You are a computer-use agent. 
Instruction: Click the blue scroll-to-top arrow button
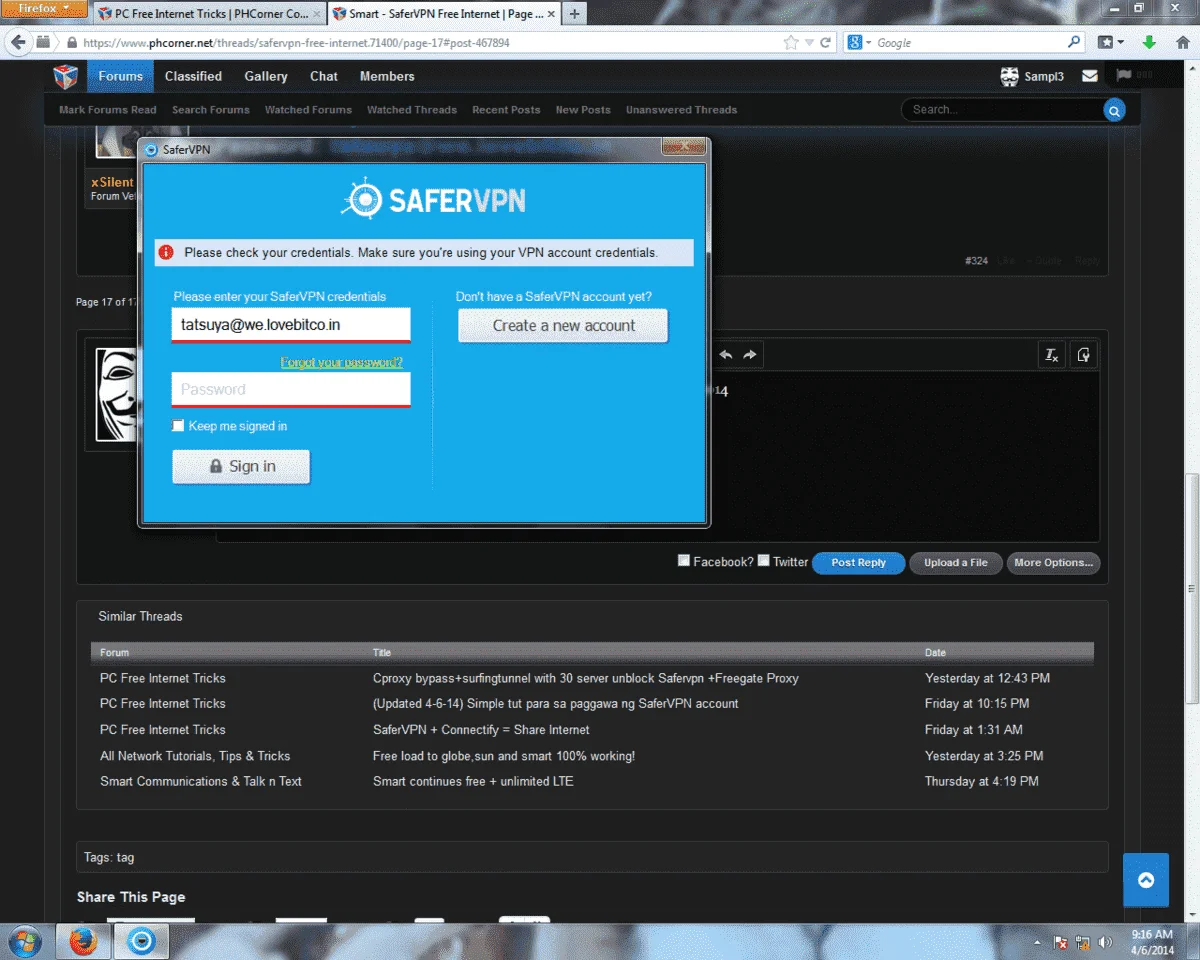tap(1146, 880)
